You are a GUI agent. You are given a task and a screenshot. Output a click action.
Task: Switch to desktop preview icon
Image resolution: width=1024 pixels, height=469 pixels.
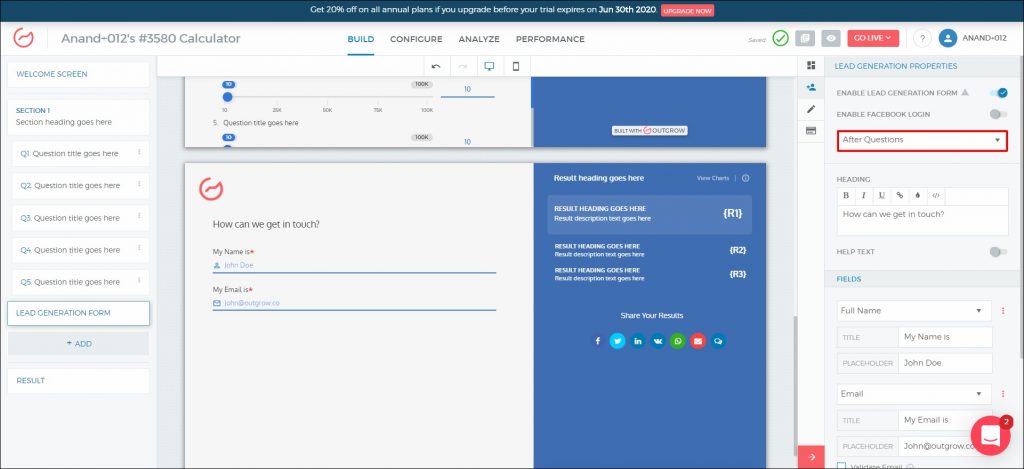(x=489, y=66)
